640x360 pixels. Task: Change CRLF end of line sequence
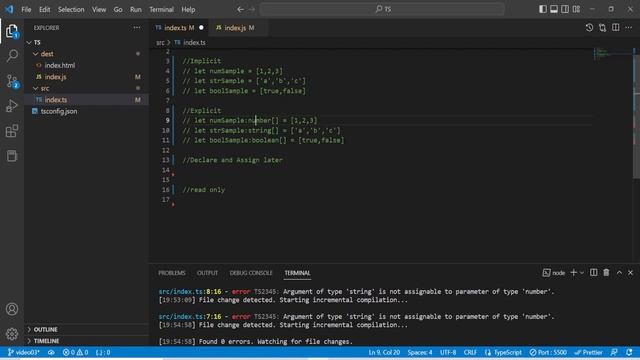(470, 352)
